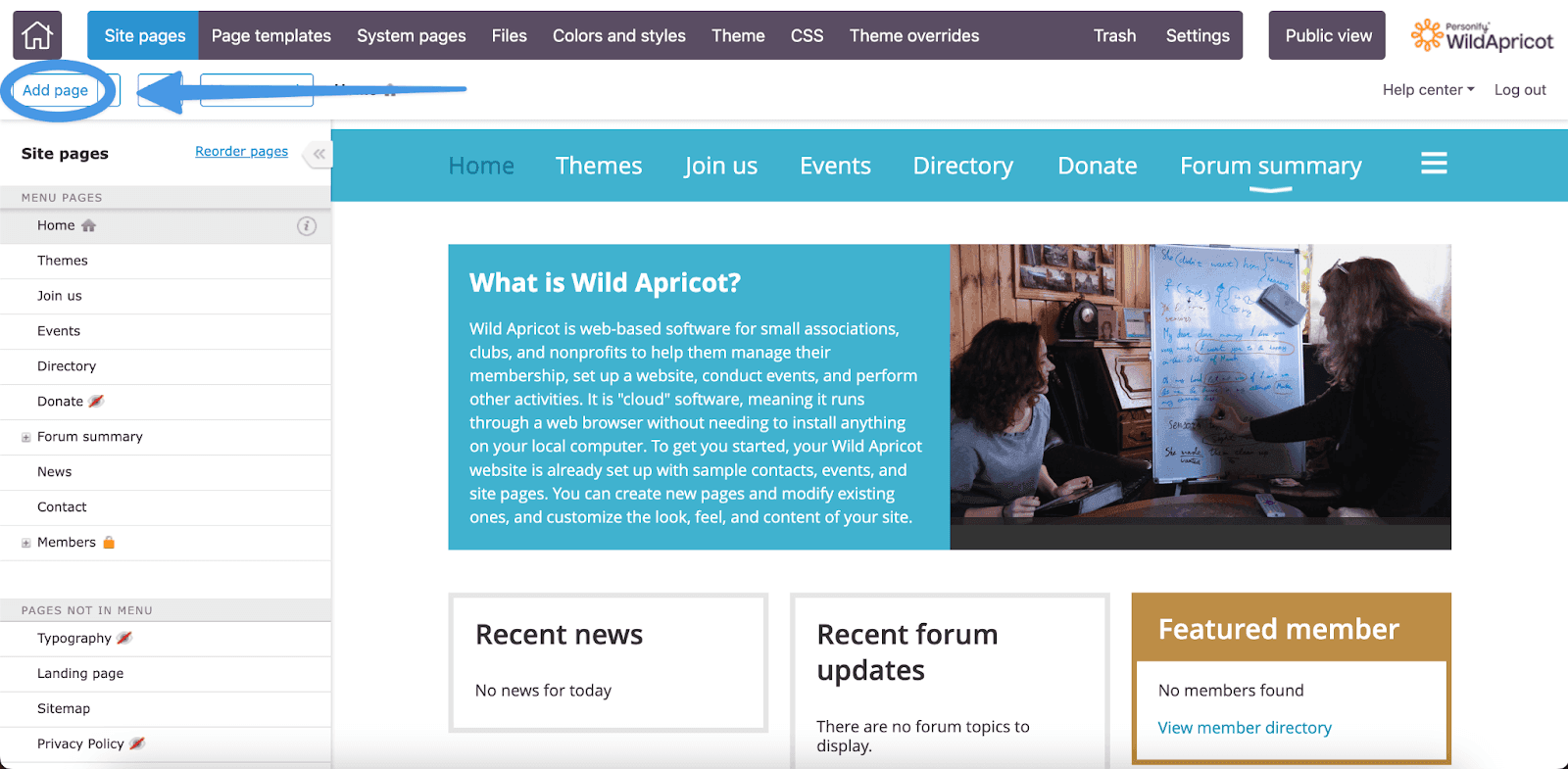Viewport: 1568px width, 769px height.
Task: Click the Log out link
Action: click(1520, 90)
